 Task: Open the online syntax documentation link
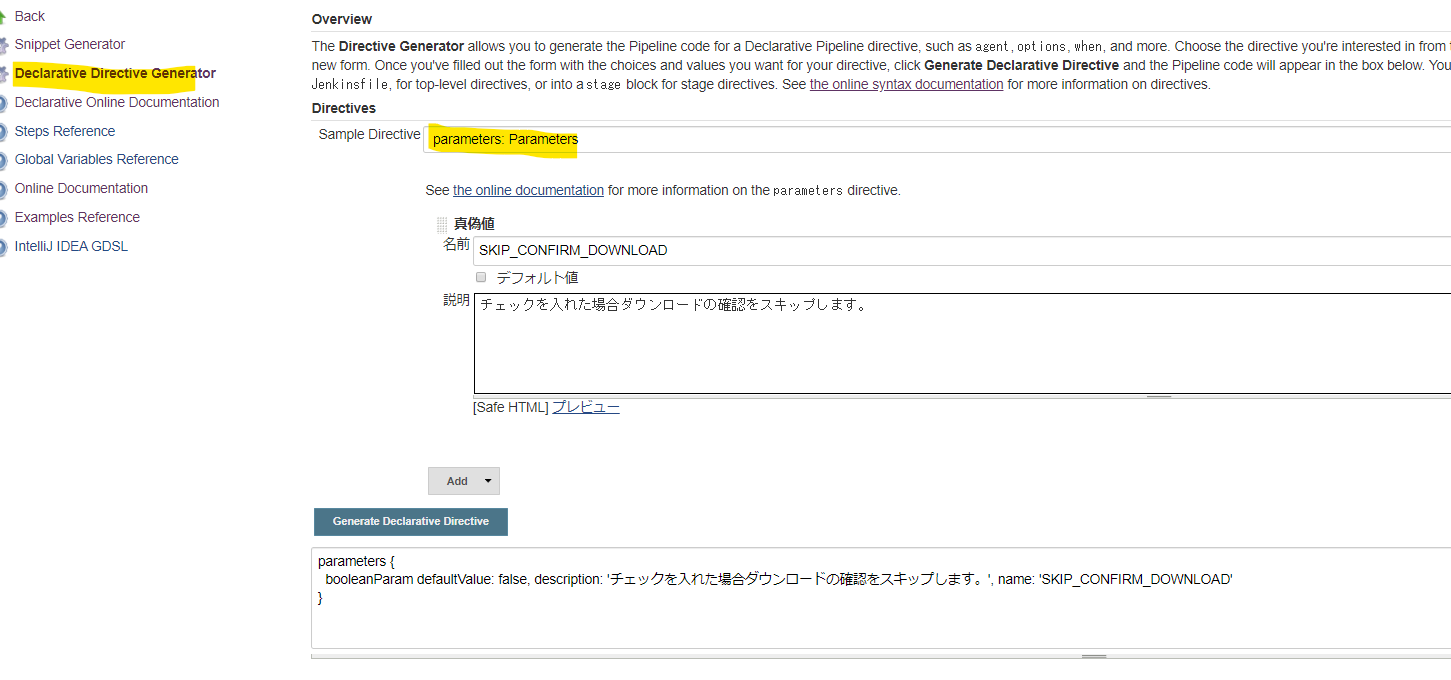pyautogui.click(x=906, y=84)
